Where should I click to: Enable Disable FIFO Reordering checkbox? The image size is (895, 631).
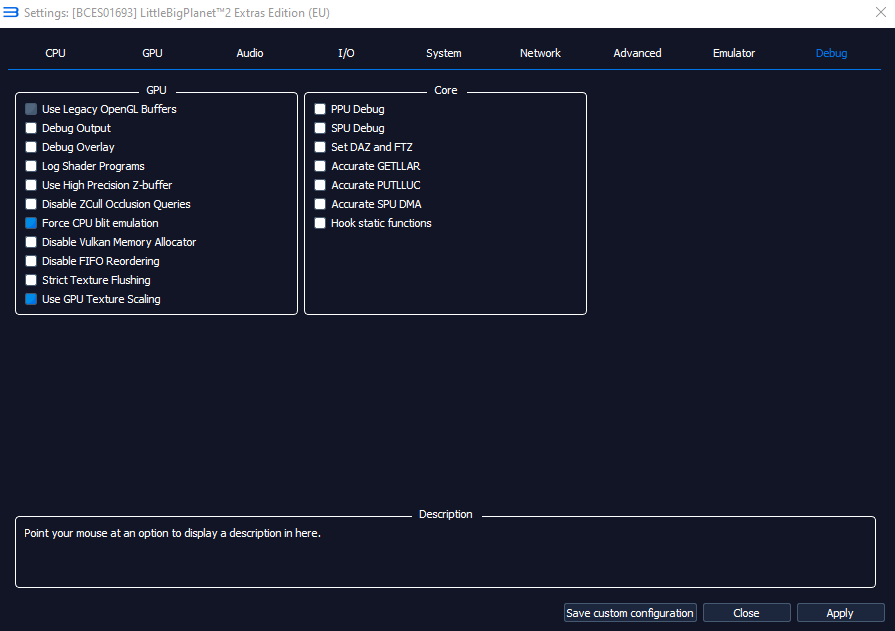tap(31, 261)
